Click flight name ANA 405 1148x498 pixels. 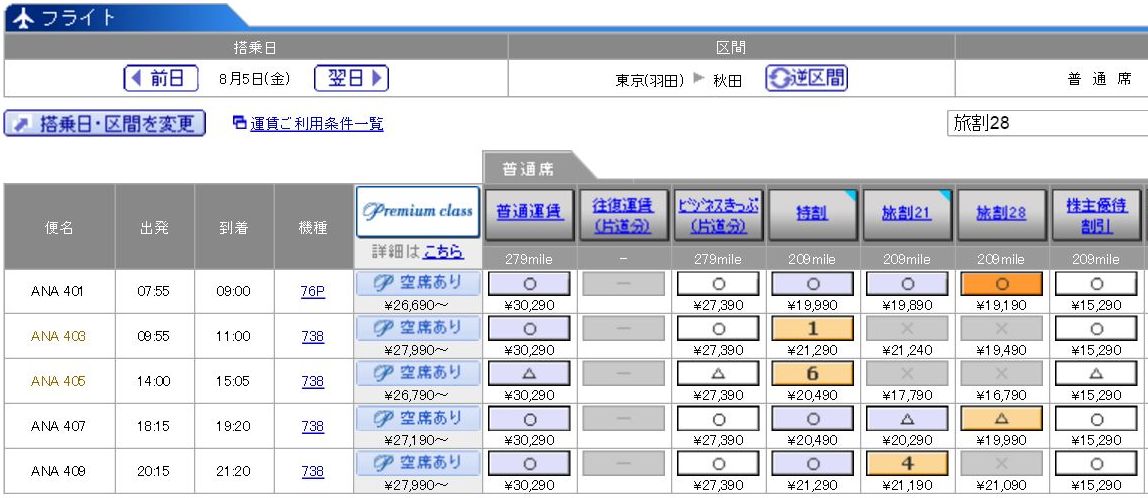[x=58, y=381]
